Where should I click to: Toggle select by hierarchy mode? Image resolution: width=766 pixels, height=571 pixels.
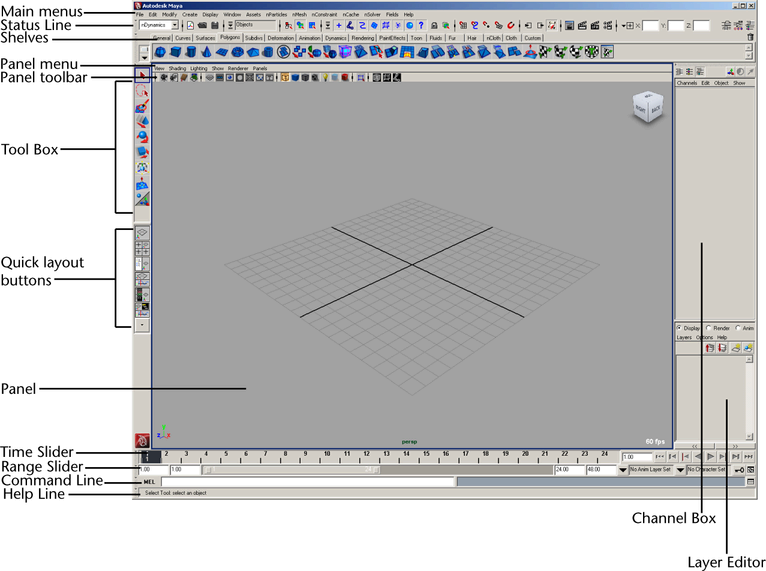click(x=289, y=25)
